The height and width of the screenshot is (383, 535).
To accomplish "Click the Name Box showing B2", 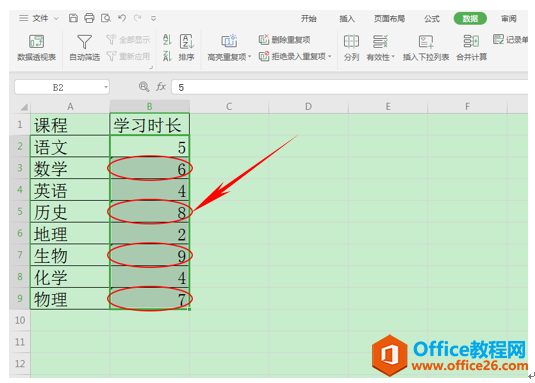I will point(58,88).
